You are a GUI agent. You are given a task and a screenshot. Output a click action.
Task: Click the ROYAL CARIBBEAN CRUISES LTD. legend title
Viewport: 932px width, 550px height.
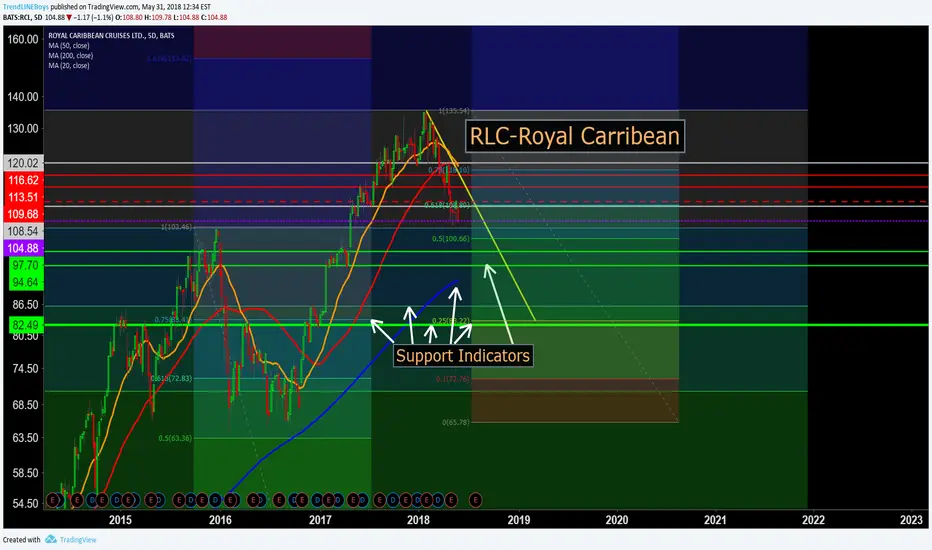(x=111, y=36)
